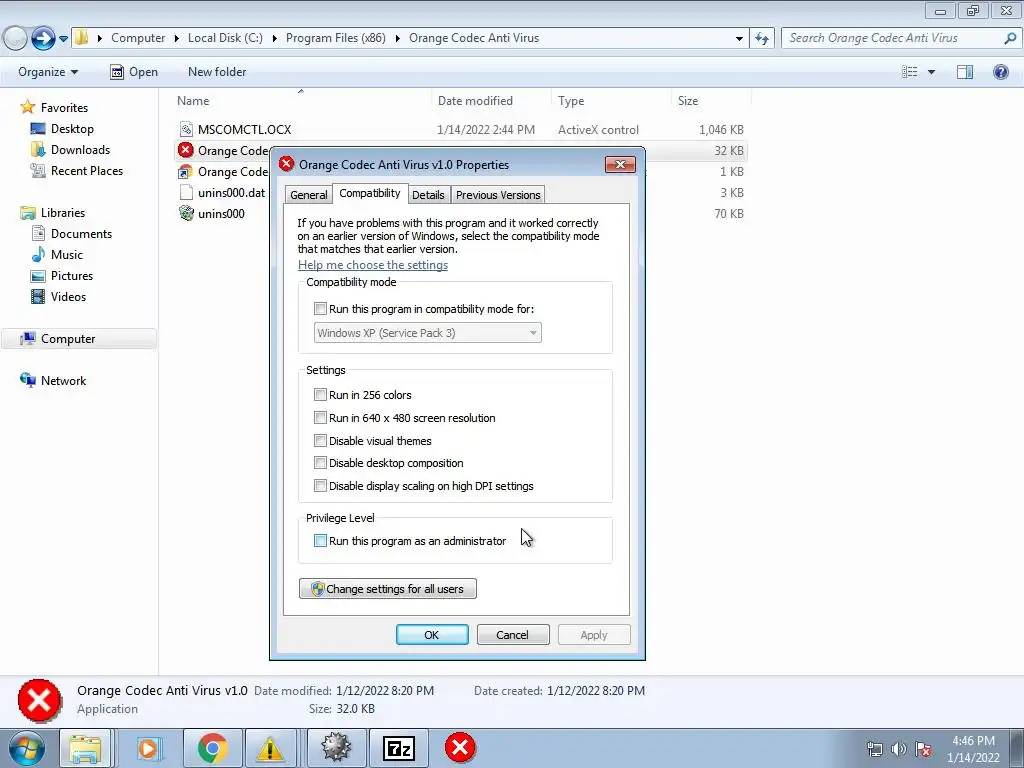
Task: Sort by the Type column header
Action: (611, 101)
